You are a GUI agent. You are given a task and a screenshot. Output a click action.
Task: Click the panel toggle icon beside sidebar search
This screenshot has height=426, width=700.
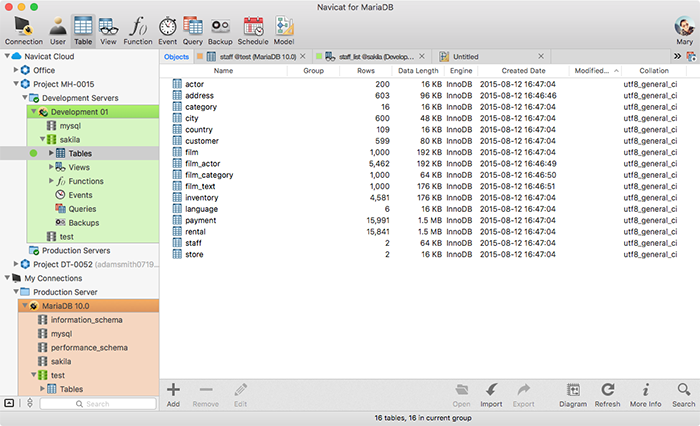pos(9,403)
